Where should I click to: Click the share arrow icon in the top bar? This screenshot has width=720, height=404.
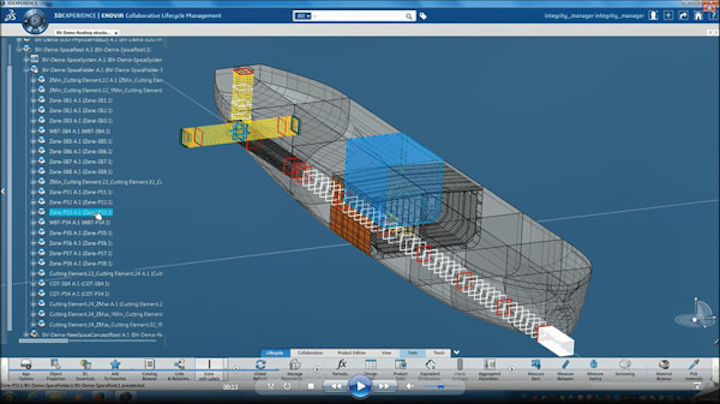coord(683,16)
